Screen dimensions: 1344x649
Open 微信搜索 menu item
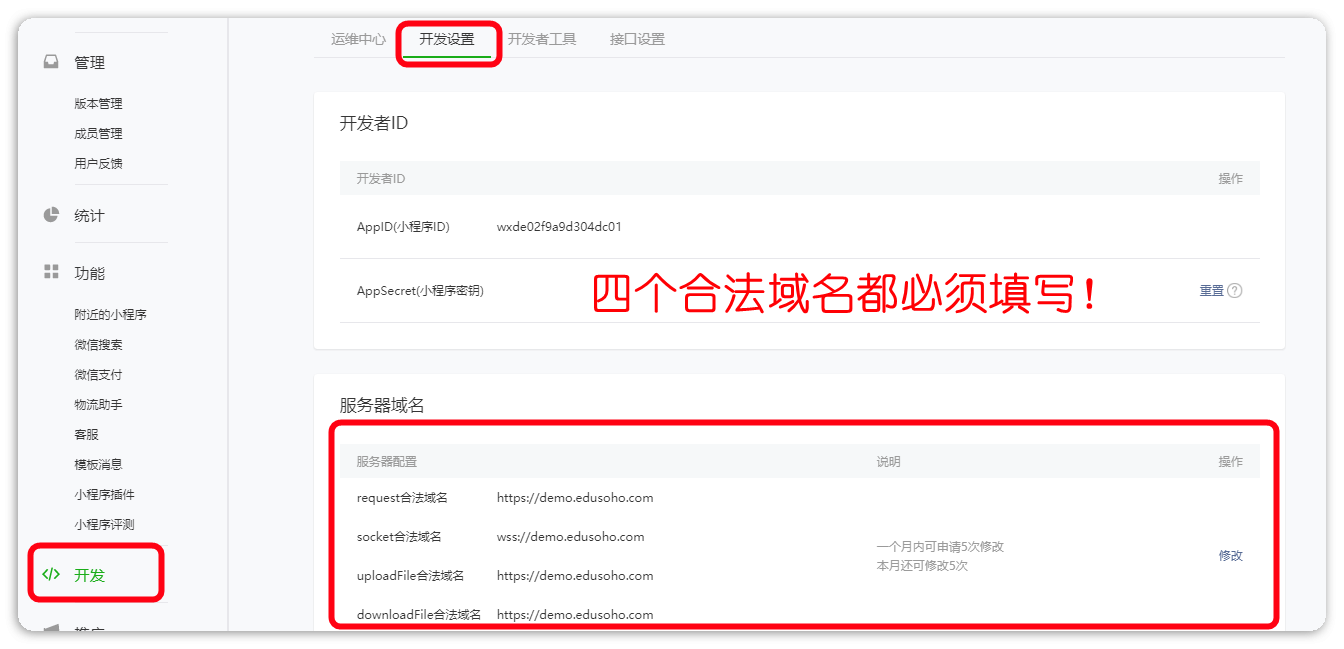98,344
